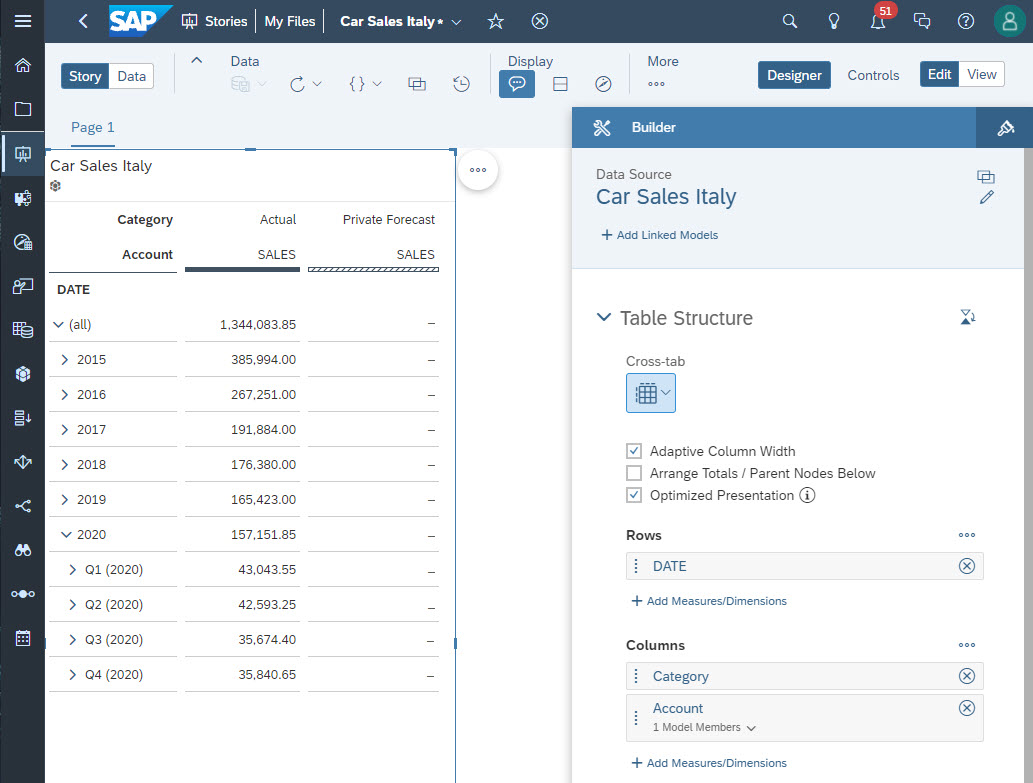Collapse the 2020 row

(x=65, y=535)
